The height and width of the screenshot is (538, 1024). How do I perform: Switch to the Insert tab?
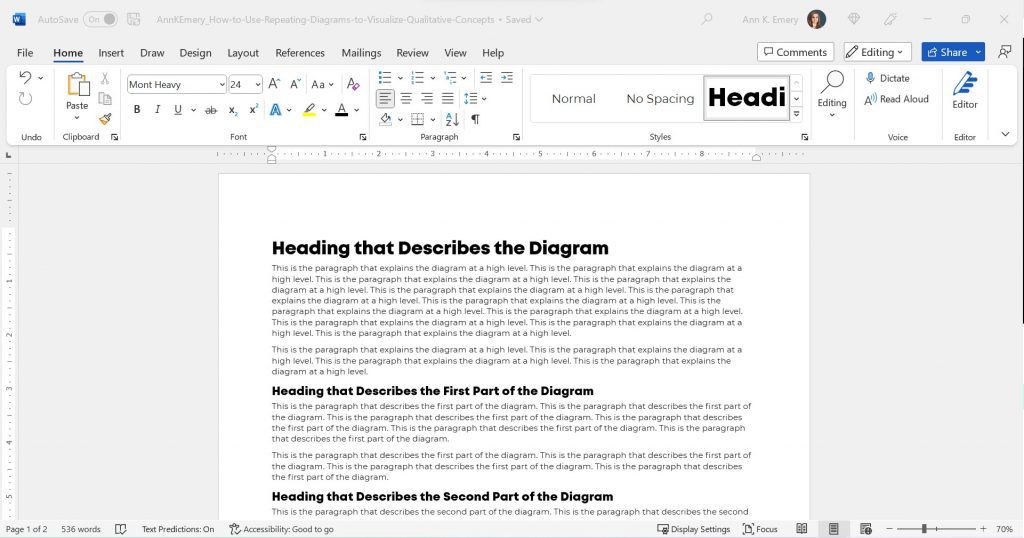[x=111, y=53]
